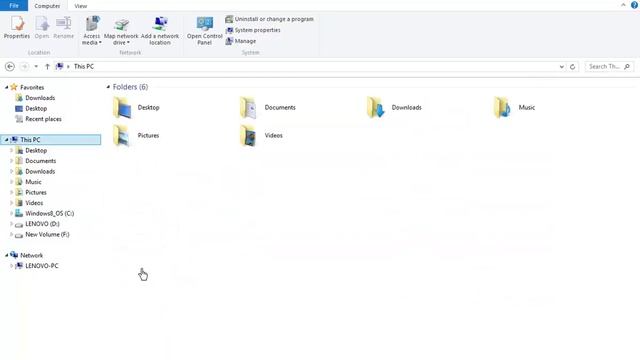Select the Music folder icon in content pane

point(502,108)
